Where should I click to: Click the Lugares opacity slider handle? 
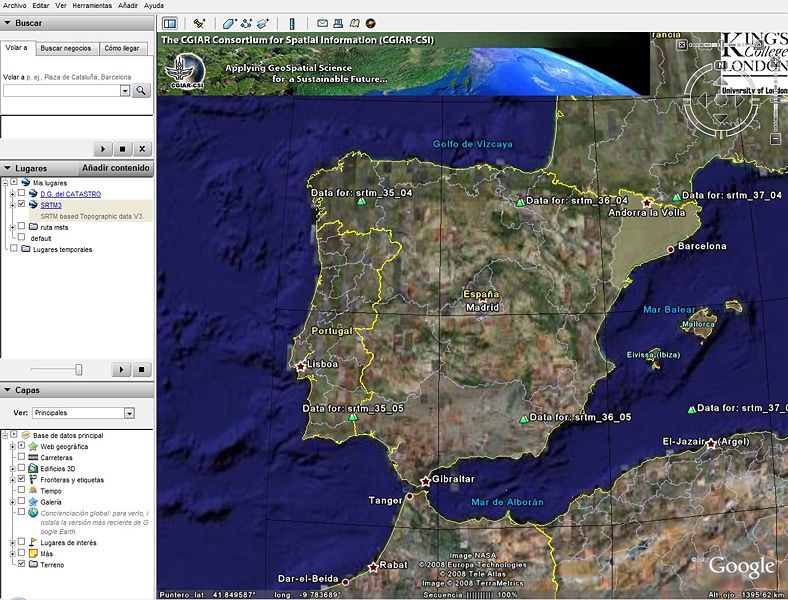coord(78,369)
